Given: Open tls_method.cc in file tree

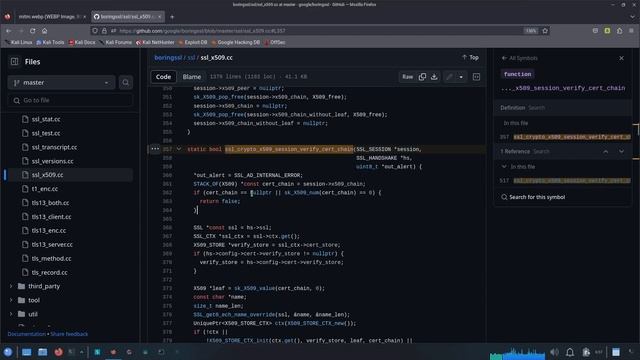Looking at the screenshot, I should (51, 258).
